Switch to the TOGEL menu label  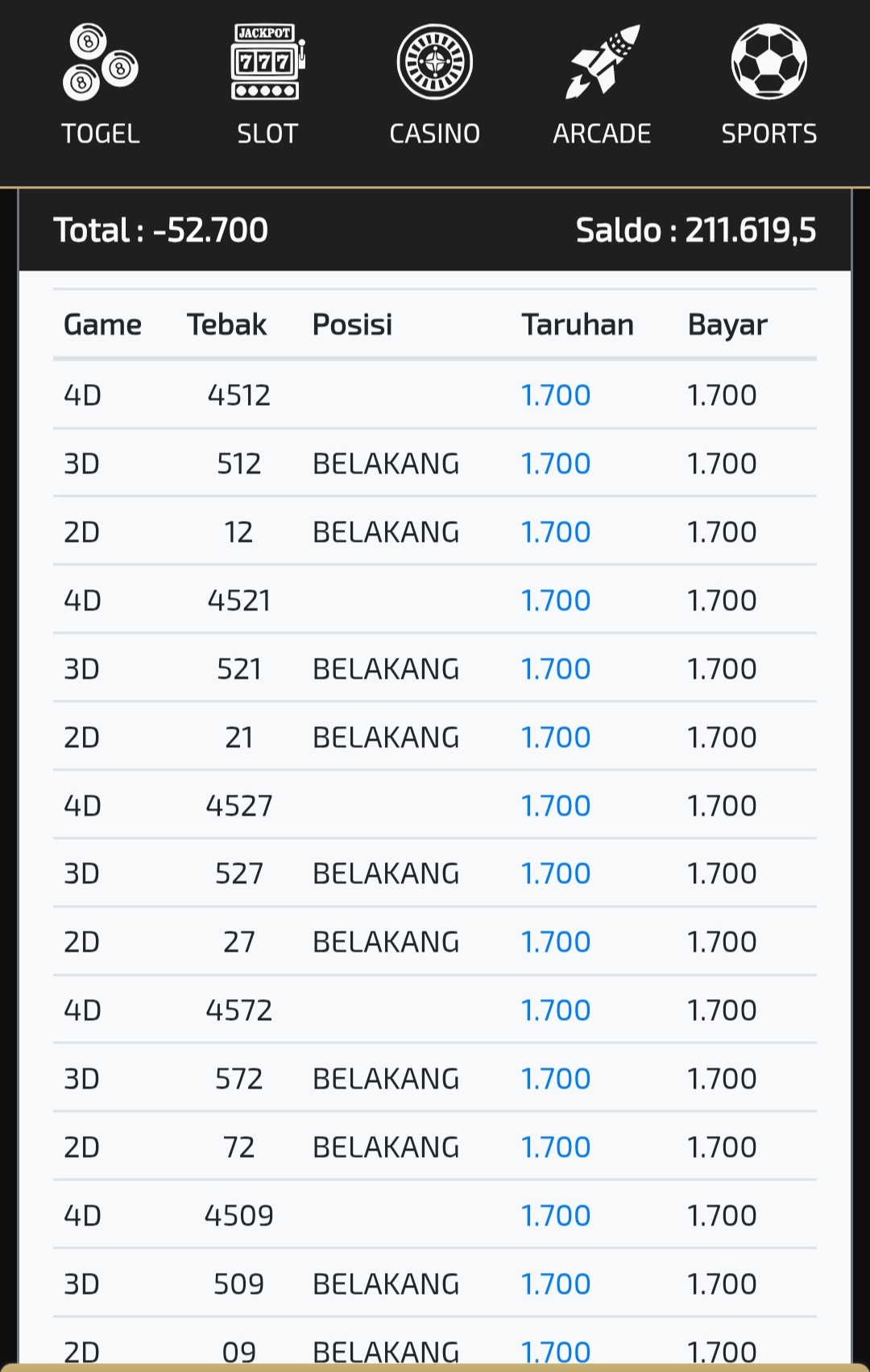coord(101,134)
